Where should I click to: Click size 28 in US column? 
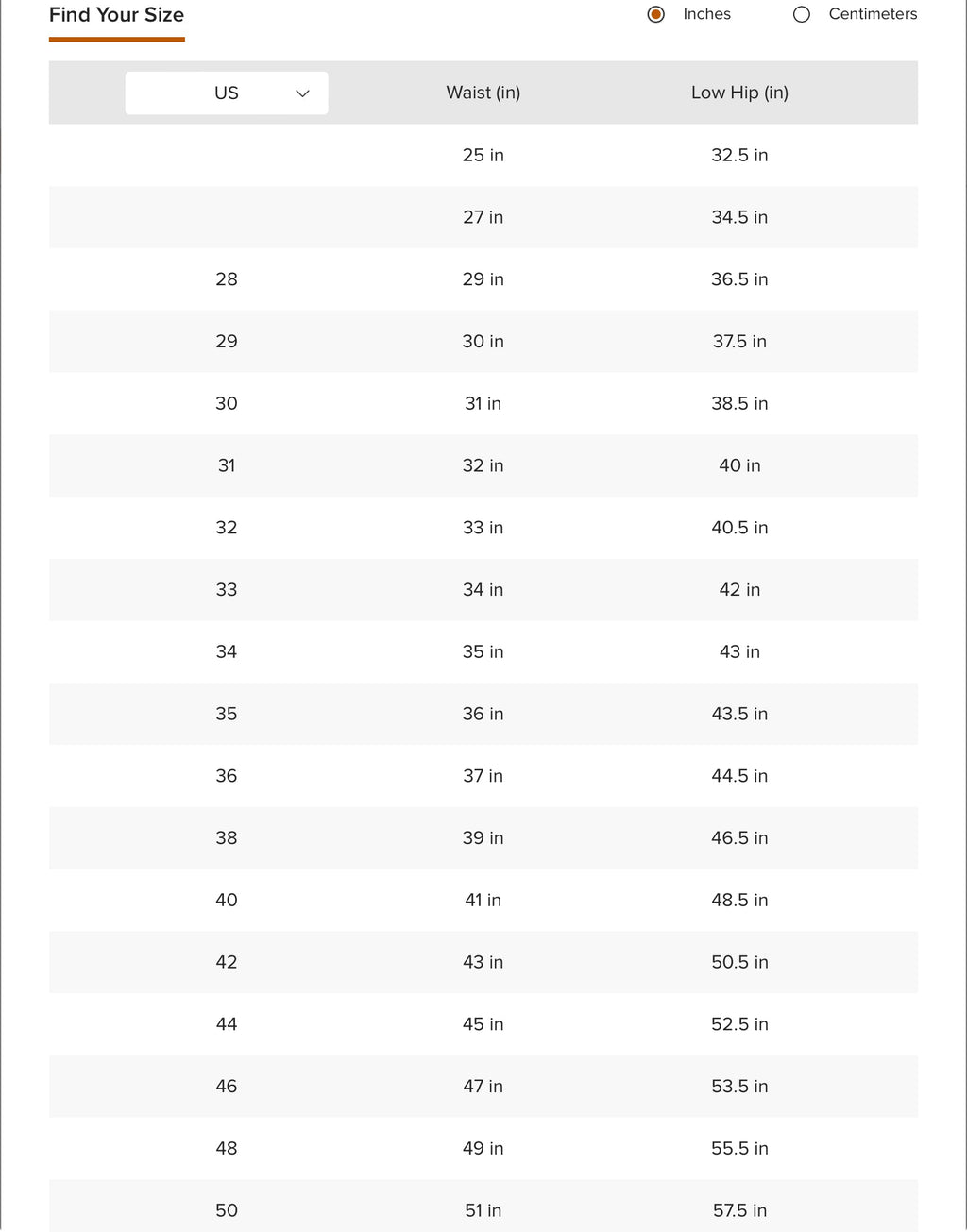[227, 279]
